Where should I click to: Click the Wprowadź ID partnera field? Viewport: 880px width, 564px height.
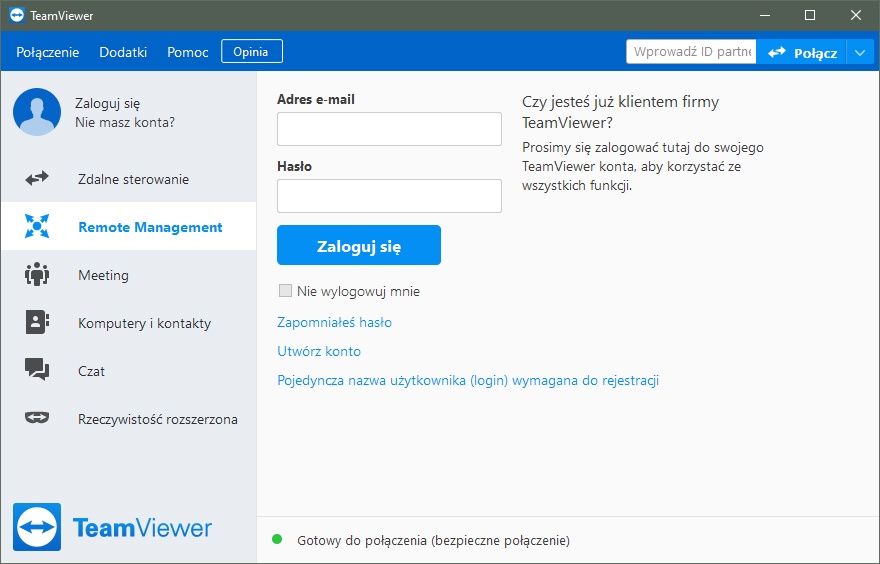point(691,52)
